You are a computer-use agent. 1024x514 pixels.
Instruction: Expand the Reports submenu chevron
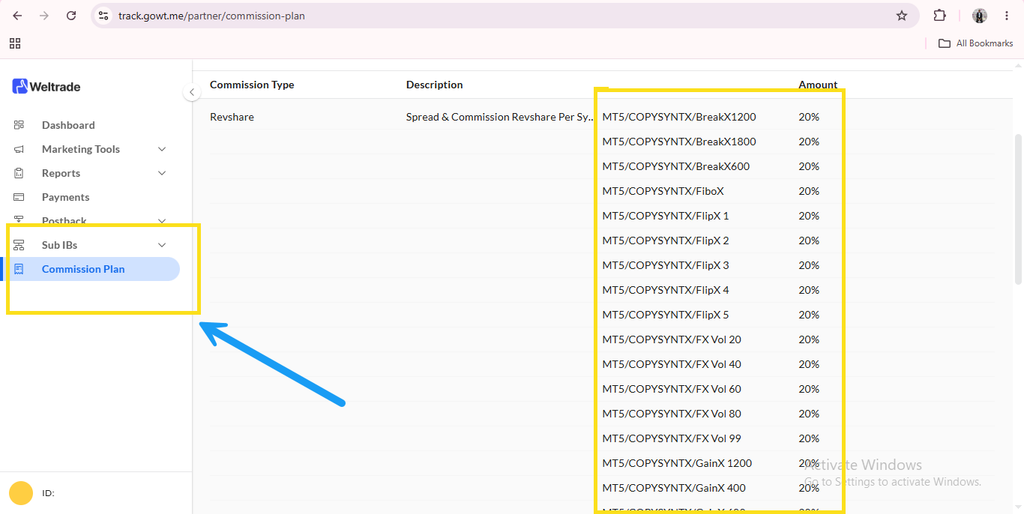162,173
